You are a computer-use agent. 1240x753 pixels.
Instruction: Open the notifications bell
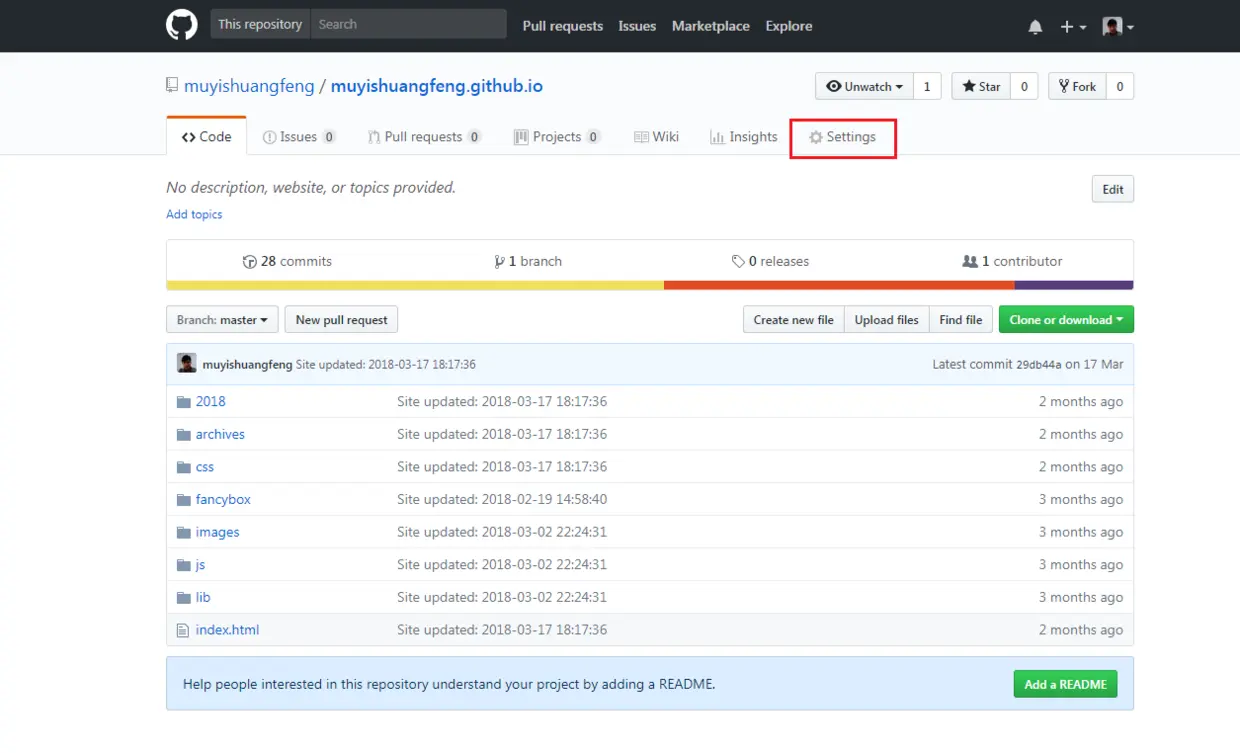pyautogui.click(x=1035, y=27)
